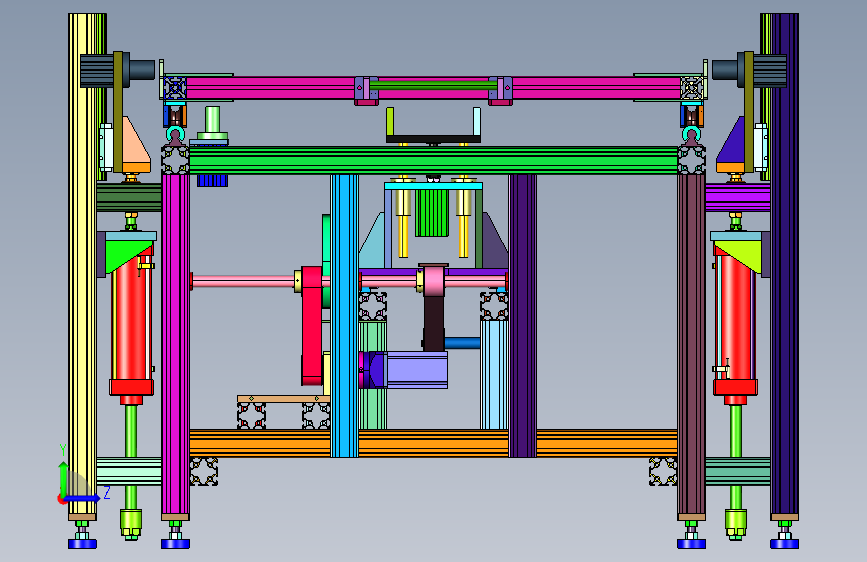Pick the magenta vertical post on the left
The image size is (867, 562).
coord(175,344)
